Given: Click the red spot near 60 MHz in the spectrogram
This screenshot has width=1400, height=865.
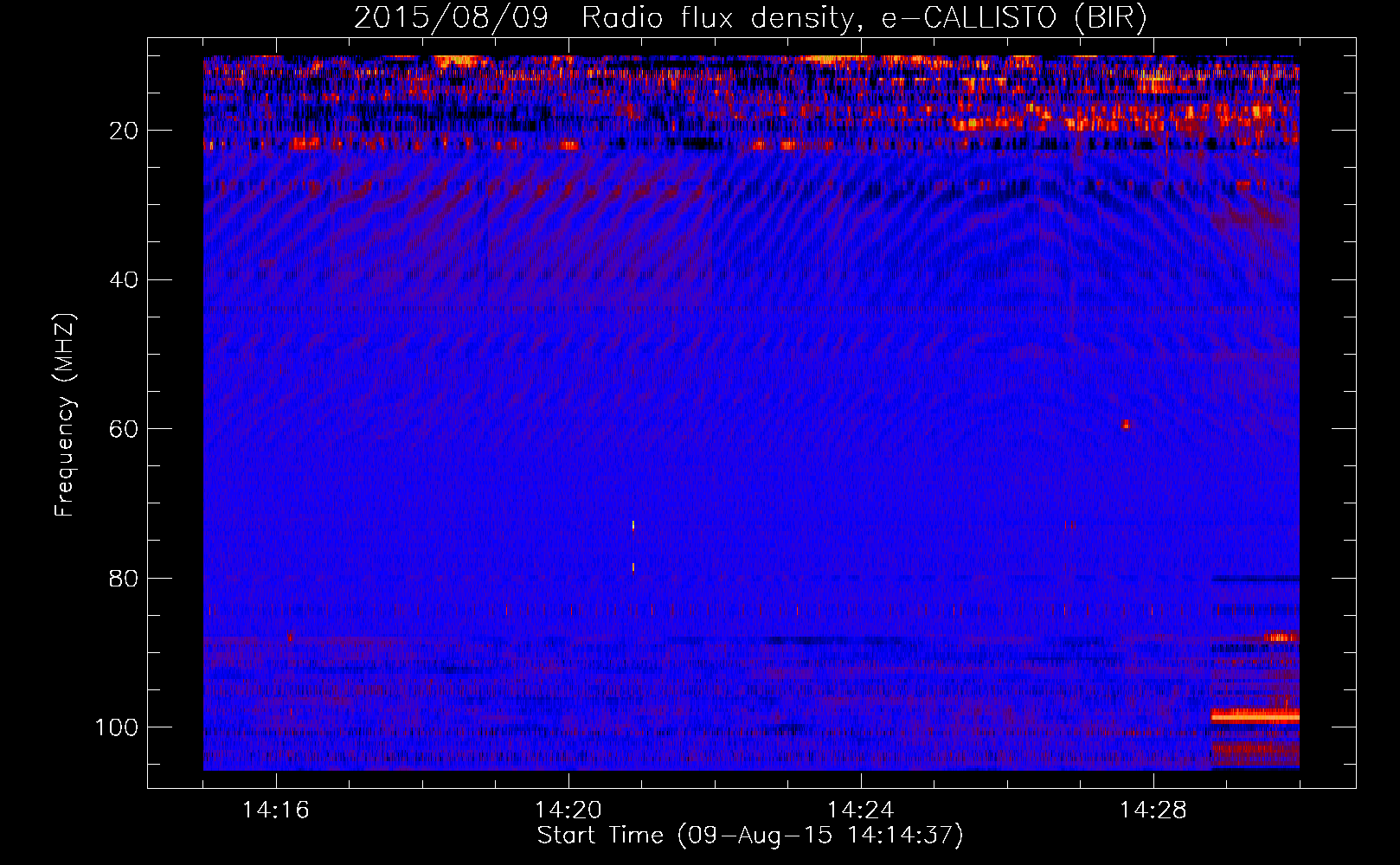Looking at the screenshot, I should (1125, 425).
